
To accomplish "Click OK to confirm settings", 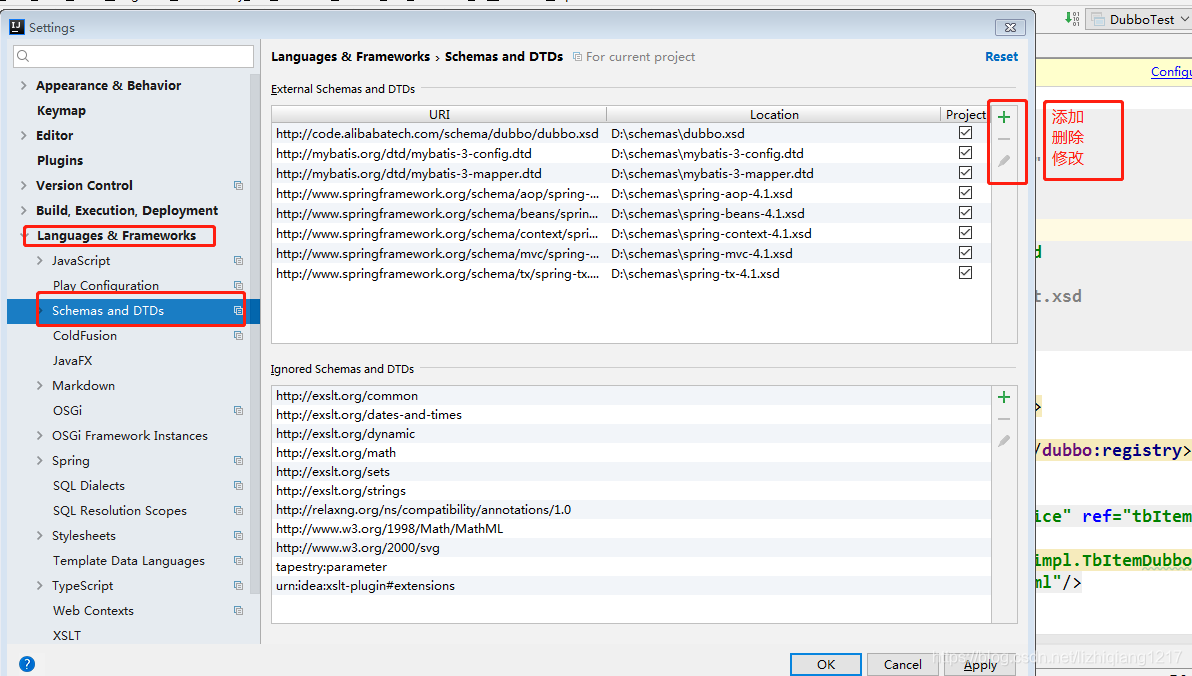I will point(826,665).
